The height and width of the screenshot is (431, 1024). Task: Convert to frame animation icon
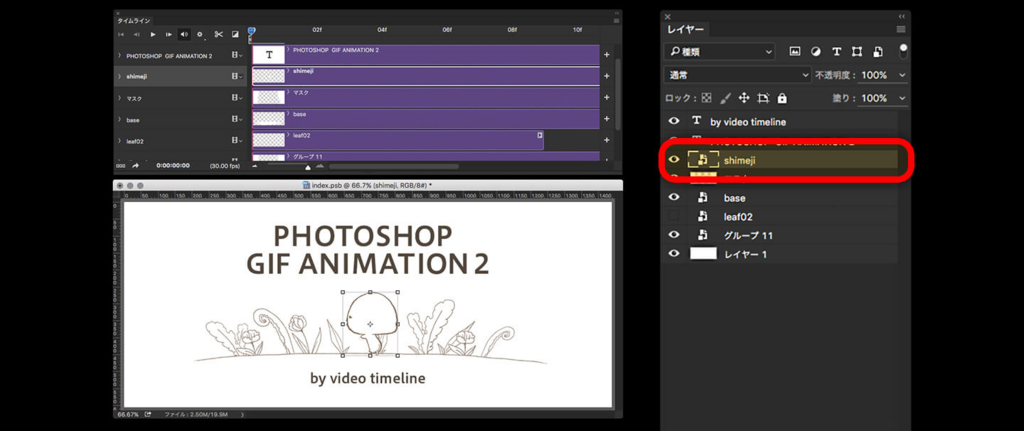(121, 167)
